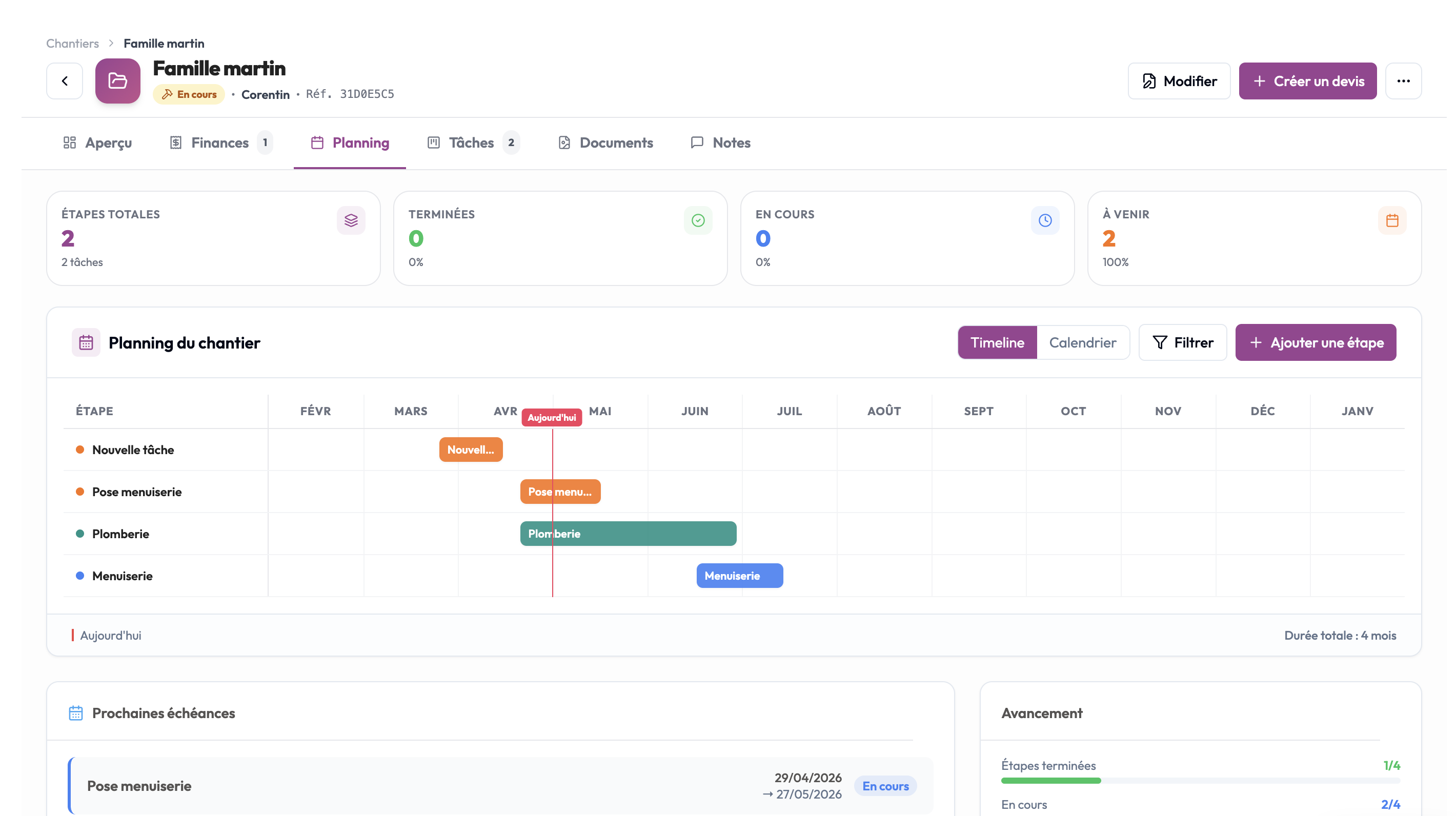Go to Chantiers breadcrumb link
The height and width of the screenshot is (816, 1456).
click(72, 44)
